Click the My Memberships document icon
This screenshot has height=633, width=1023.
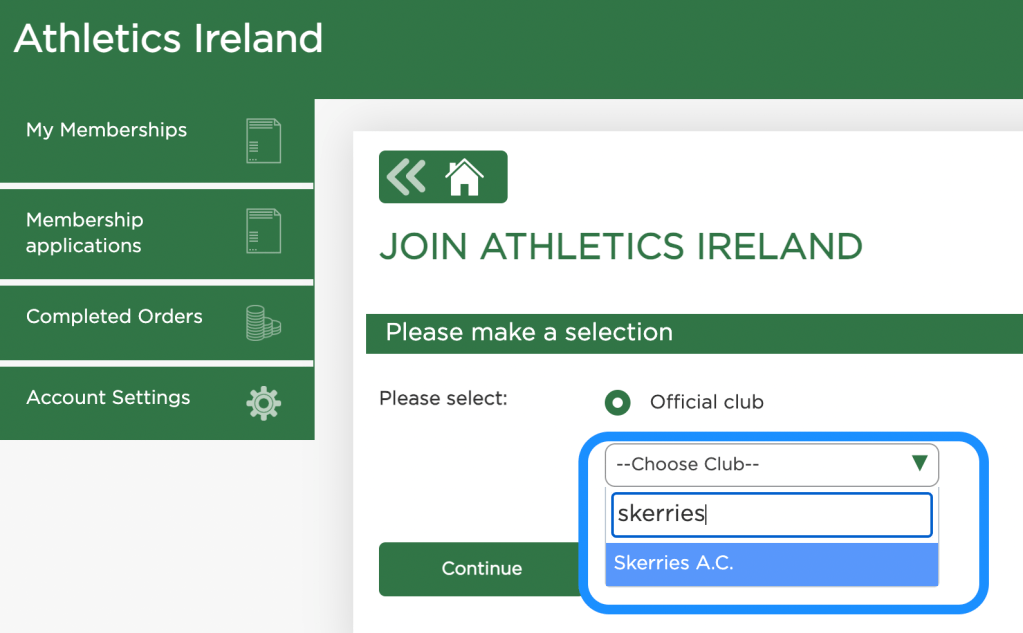pos(263,141)
